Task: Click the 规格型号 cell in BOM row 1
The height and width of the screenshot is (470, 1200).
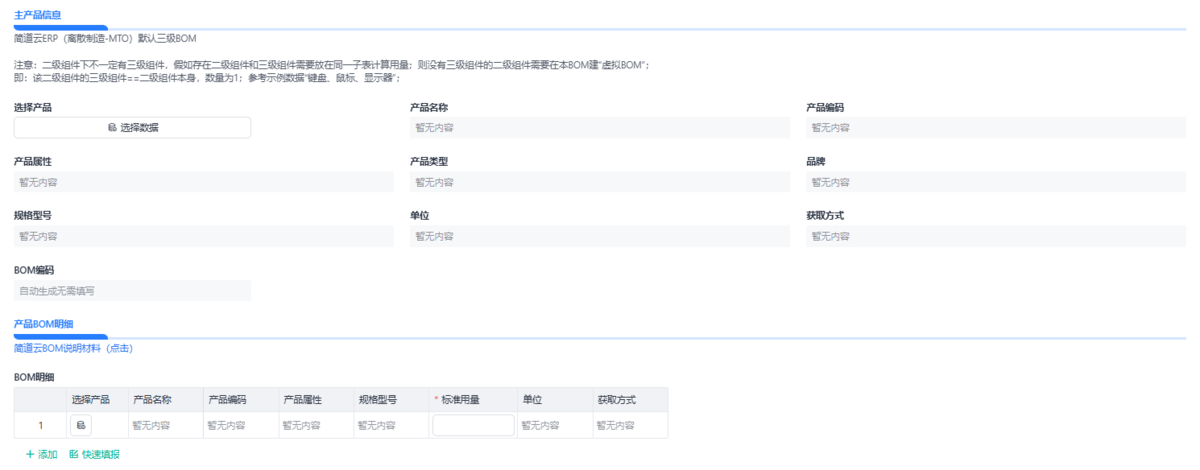Action: (x=390, y=425)
